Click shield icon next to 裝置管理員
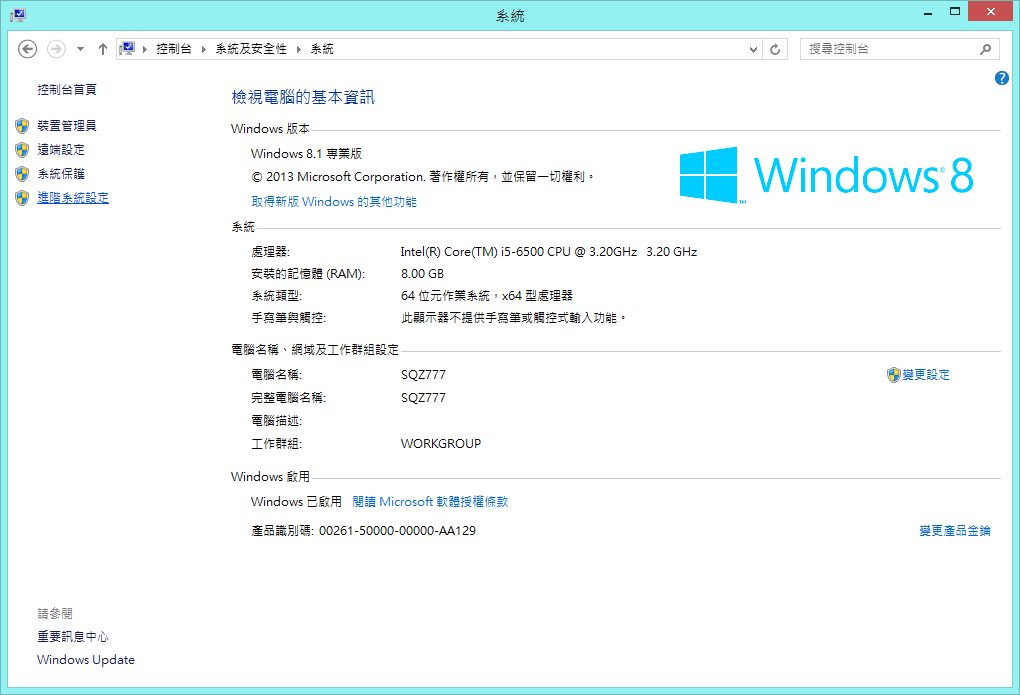The image size is (1020, 695). 22,126
